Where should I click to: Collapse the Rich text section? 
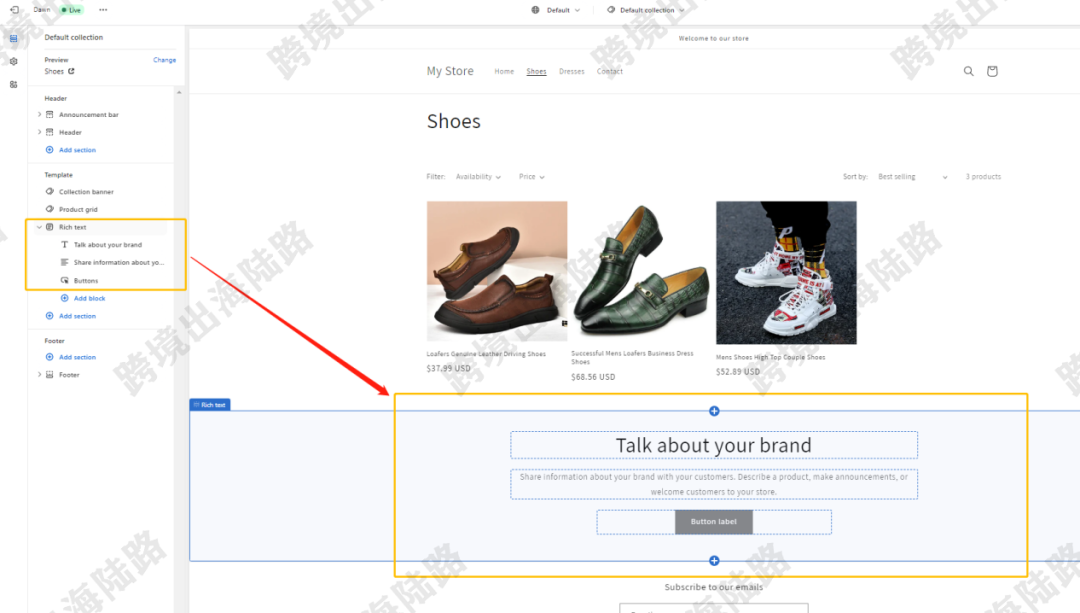(x=39, y=227)
